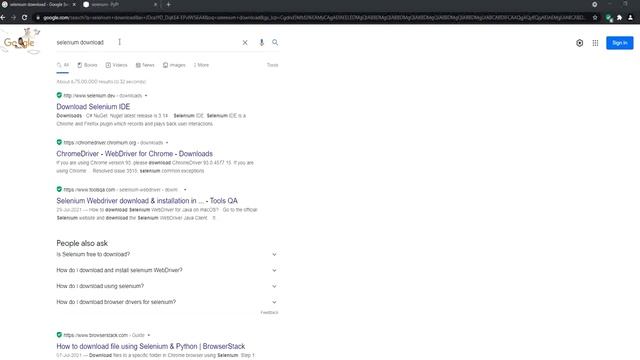Viewport: 640px width, 360px height.
Task: Open the browser extensions puzzle icon
Action: click(620, 18)
